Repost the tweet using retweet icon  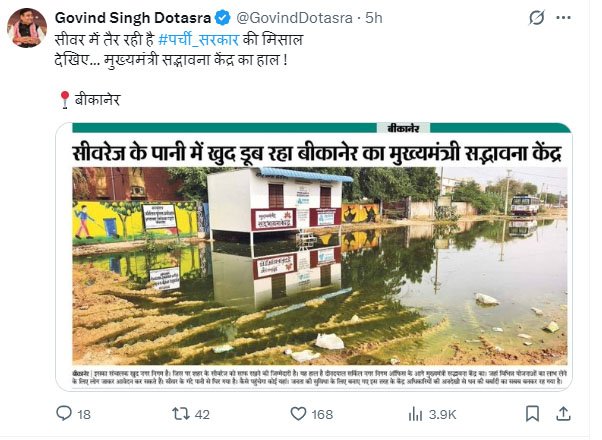181,413
